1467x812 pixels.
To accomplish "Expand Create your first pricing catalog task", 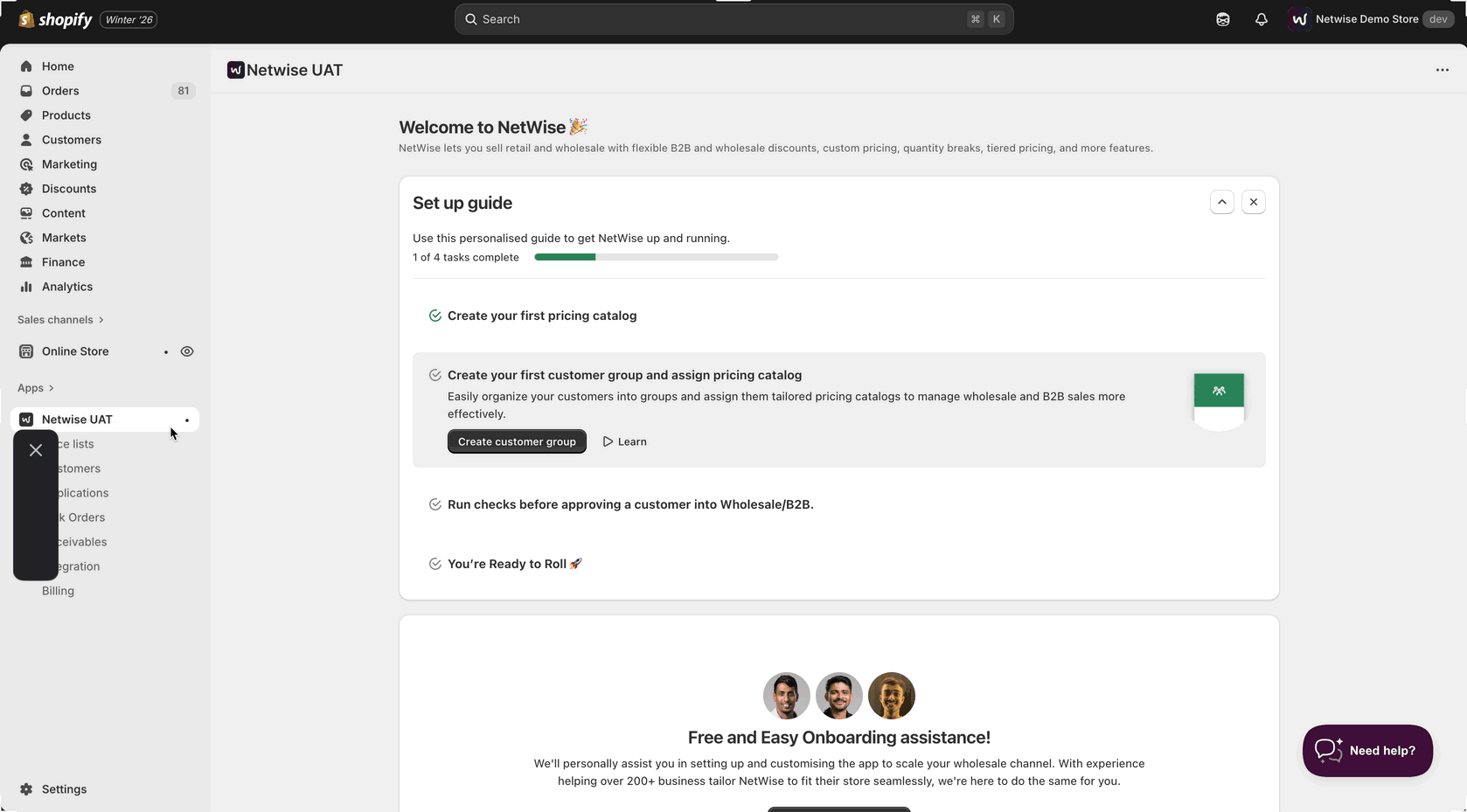I will pos(542,316).
